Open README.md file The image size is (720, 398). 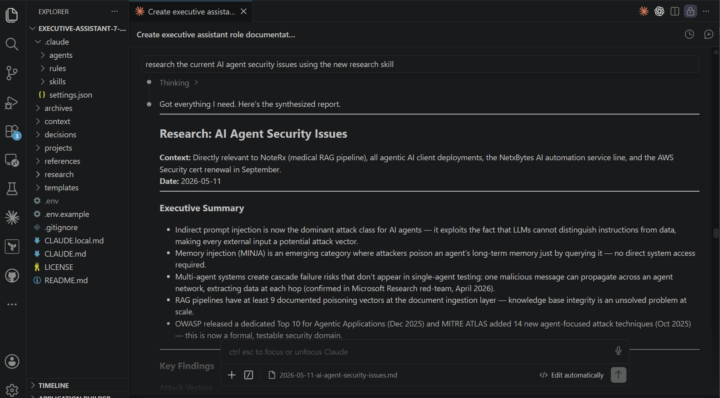[77, 280]
